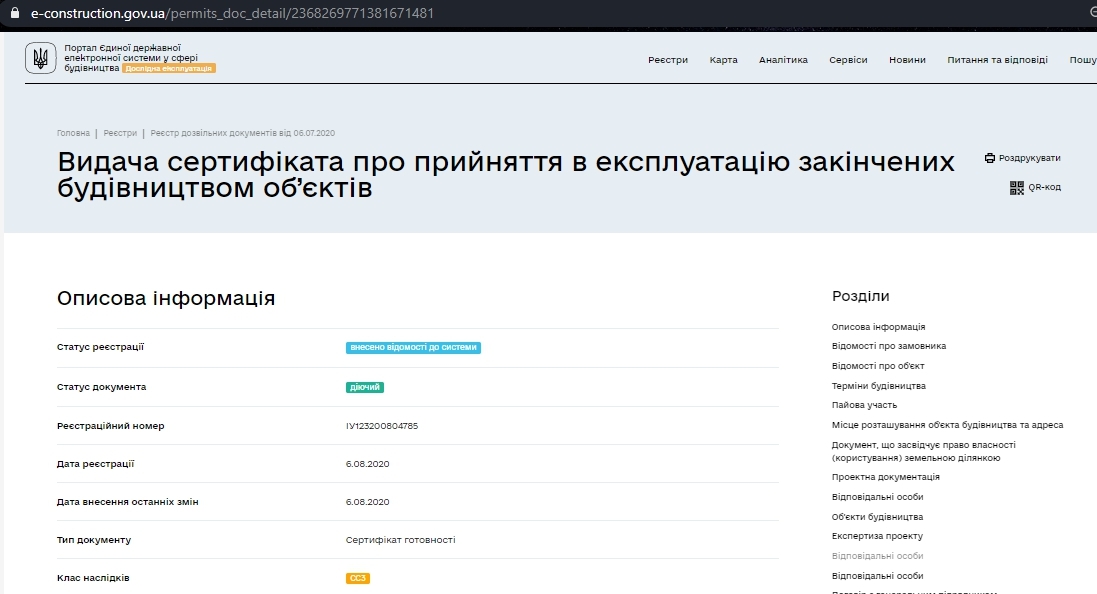Open section on land ownership document
Image resolution: width=1097 pixels, height=594 pixels.
(x=923, y=451)
